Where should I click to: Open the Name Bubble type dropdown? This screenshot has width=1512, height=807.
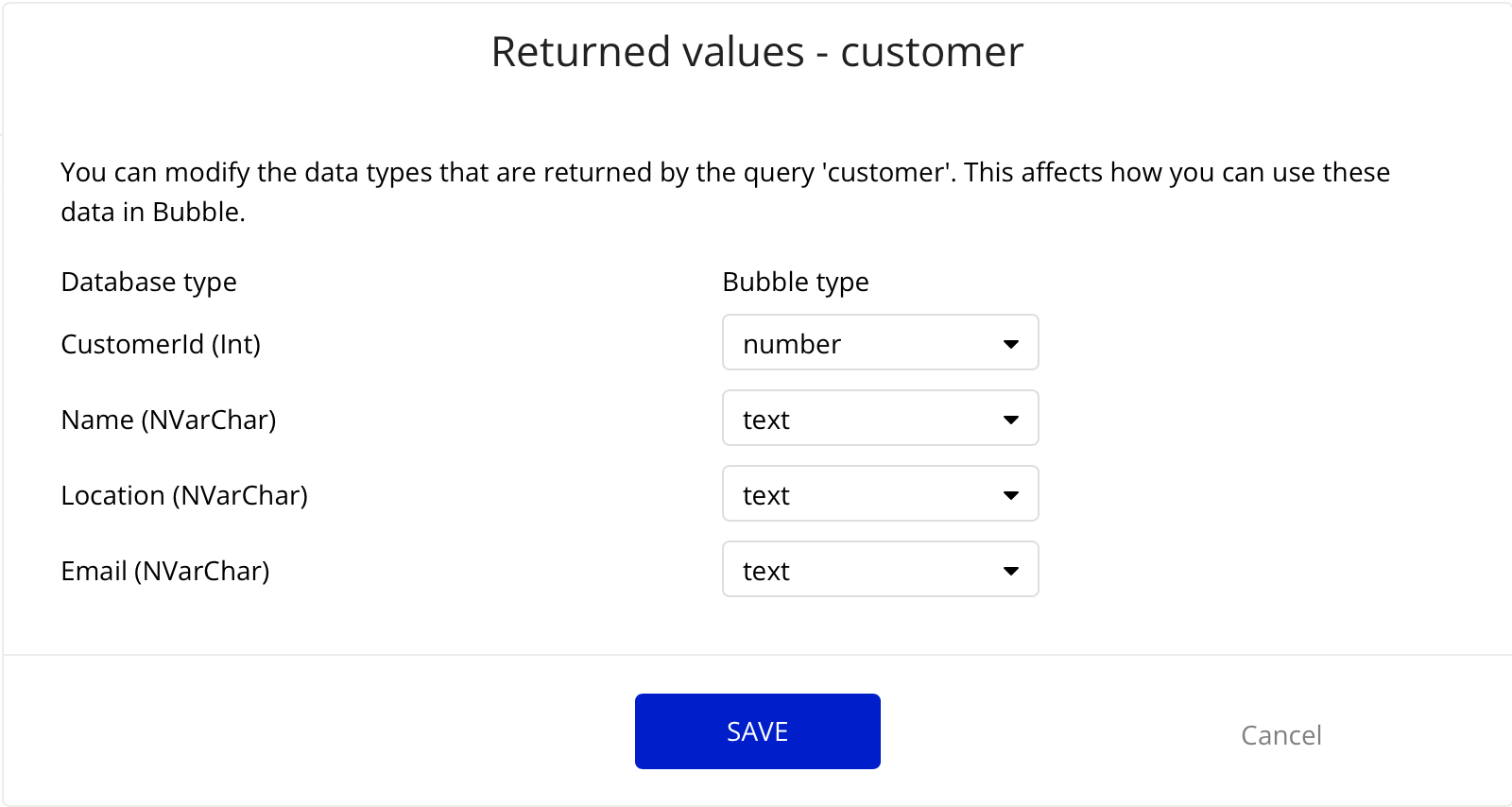[x=880, y=419]
